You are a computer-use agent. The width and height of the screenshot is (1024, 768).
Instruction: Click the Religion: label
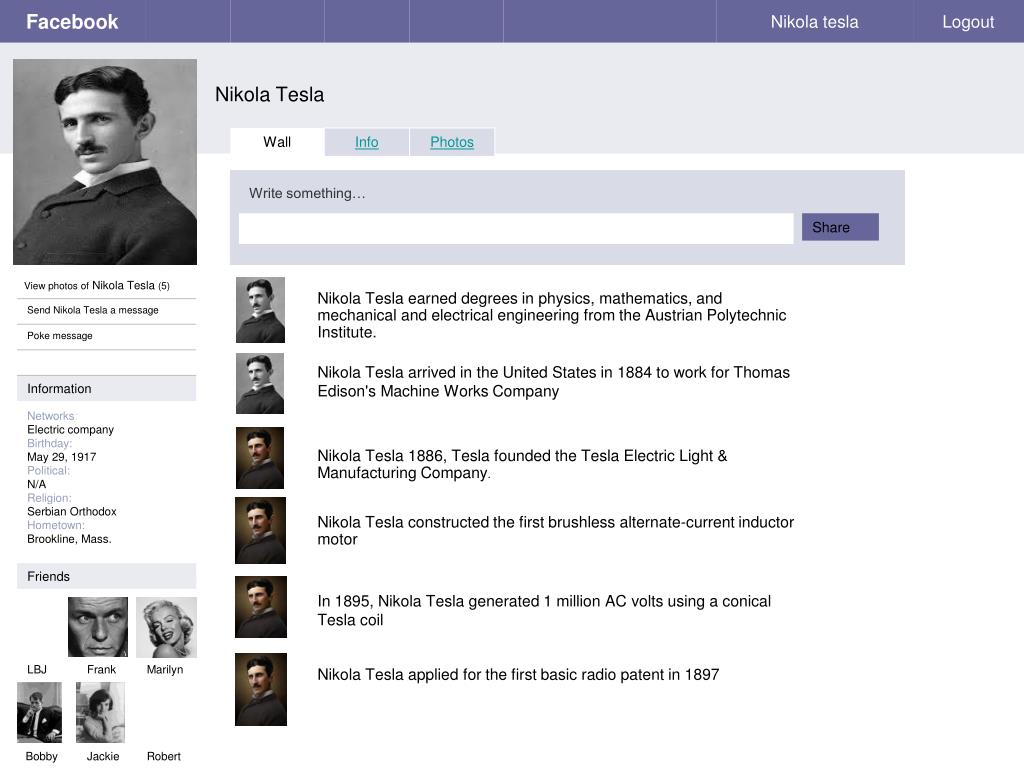coord(49,498)
